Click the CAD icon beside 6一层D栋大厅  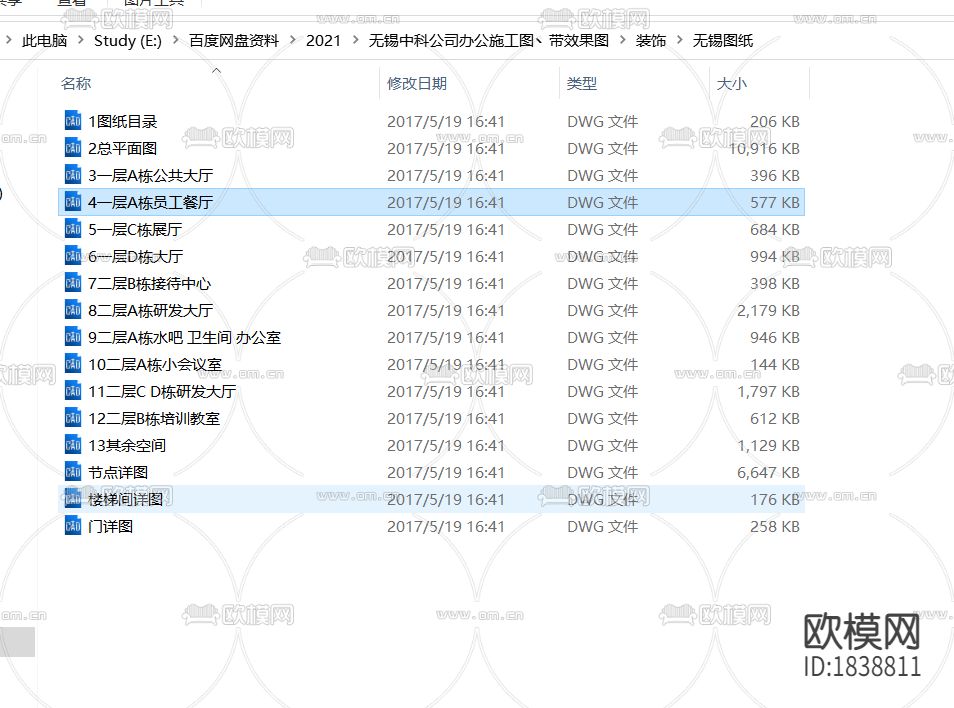71,256
